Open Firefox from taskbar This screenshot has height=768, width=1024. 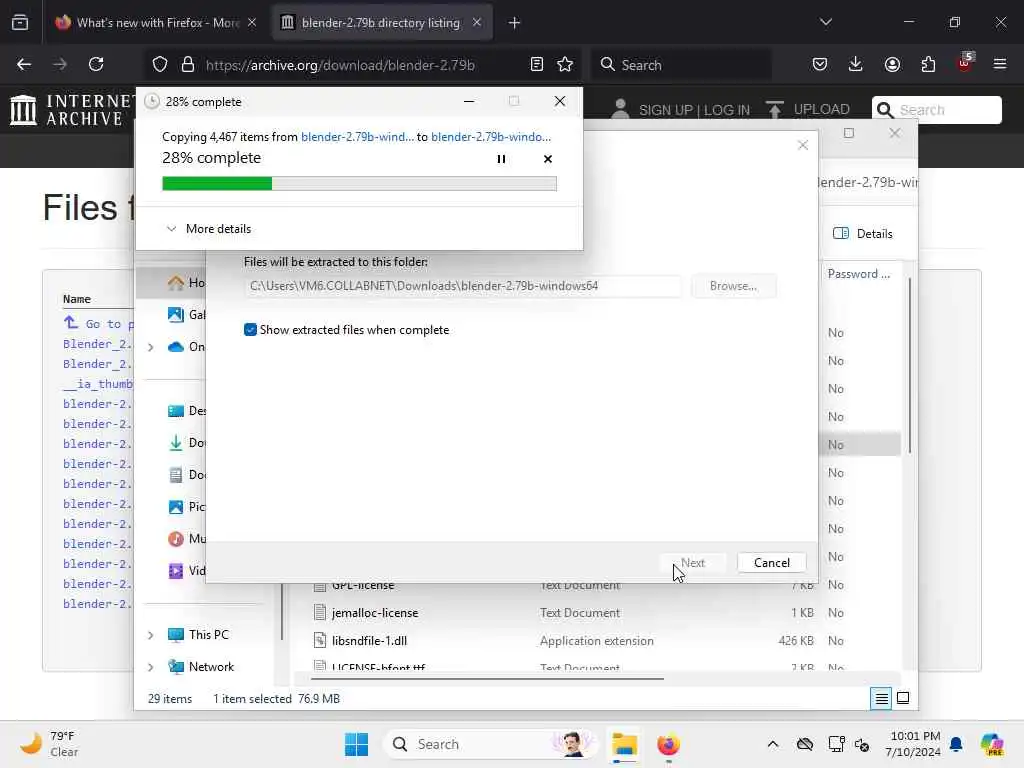[x=668, y=744]
